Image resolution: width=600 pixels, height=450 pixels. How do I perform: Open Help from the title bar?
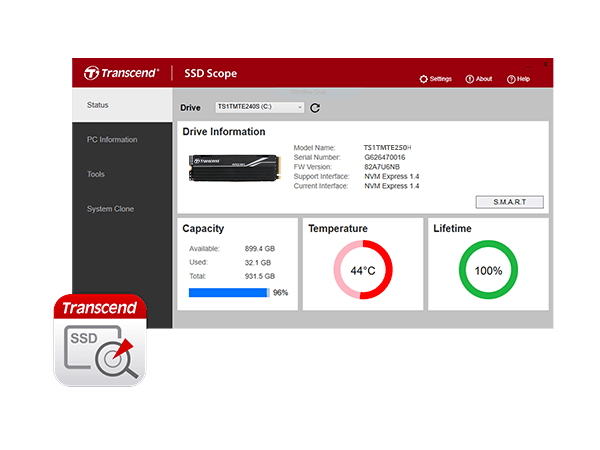coord(511,79)
